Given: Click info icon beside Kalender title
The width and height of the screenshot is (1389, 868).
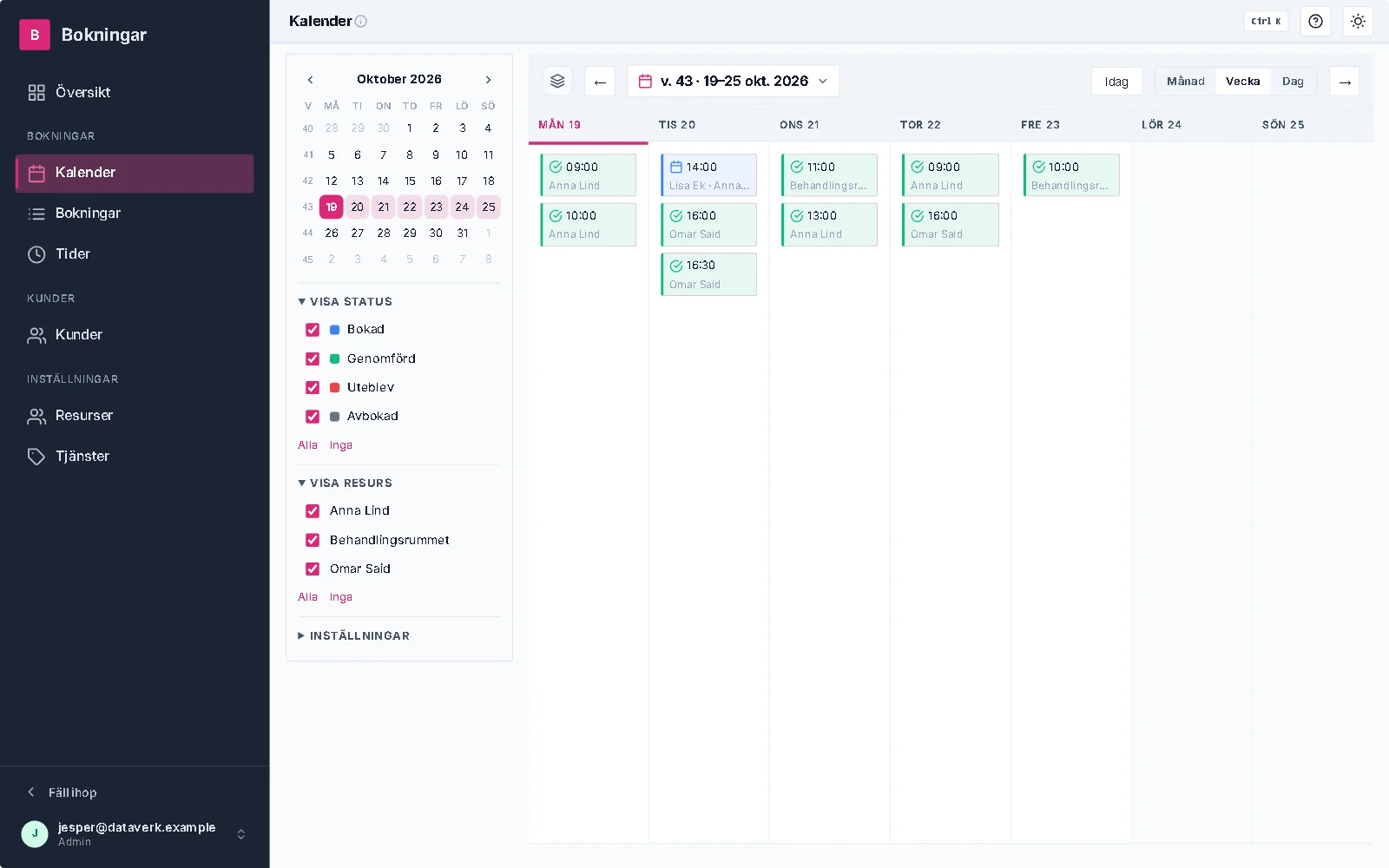Looking at the screenshot, I should click(361, 22).
